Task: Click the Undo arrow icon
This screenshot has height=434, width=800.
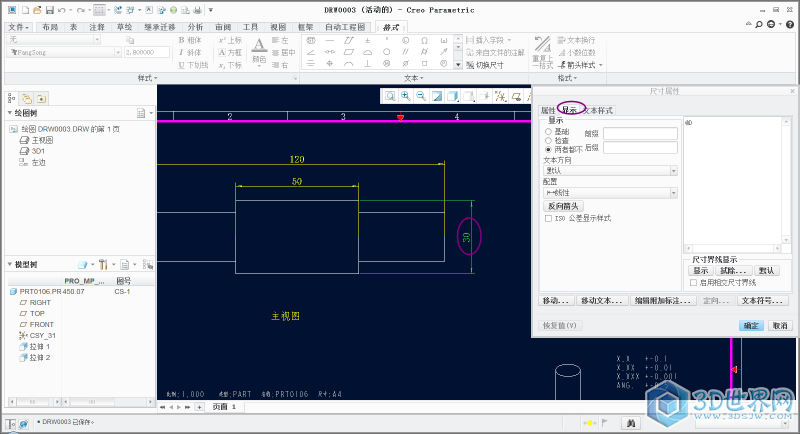Action: [65, 8]
